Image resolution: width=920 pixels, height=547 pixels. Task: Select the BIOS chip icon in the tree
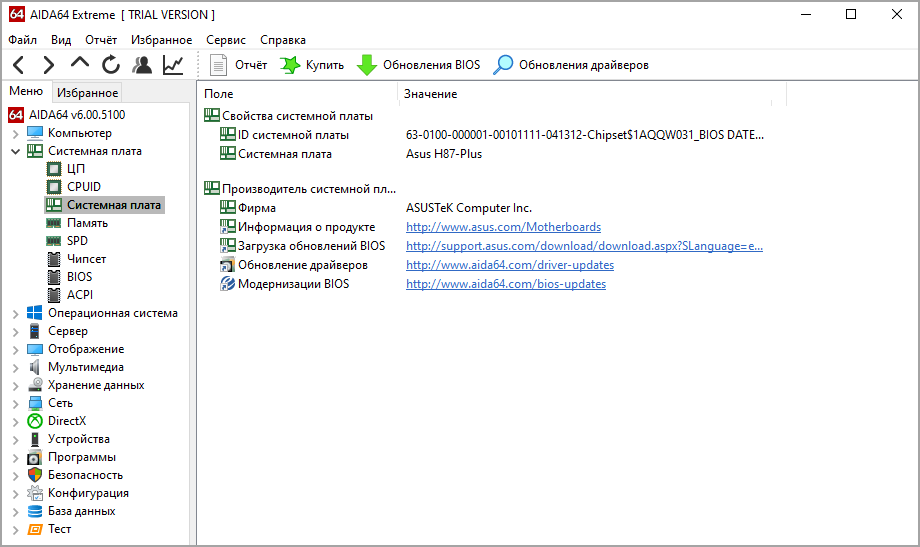coord(54,277)
